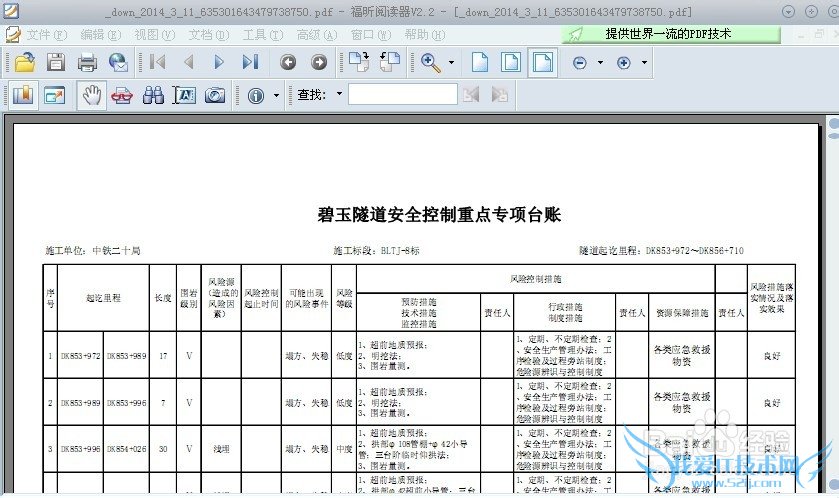The width and height of the screenshot is (839, 498).
Task: Click 施工单位: 中铁二十局 text
Action: click(93, 250)
